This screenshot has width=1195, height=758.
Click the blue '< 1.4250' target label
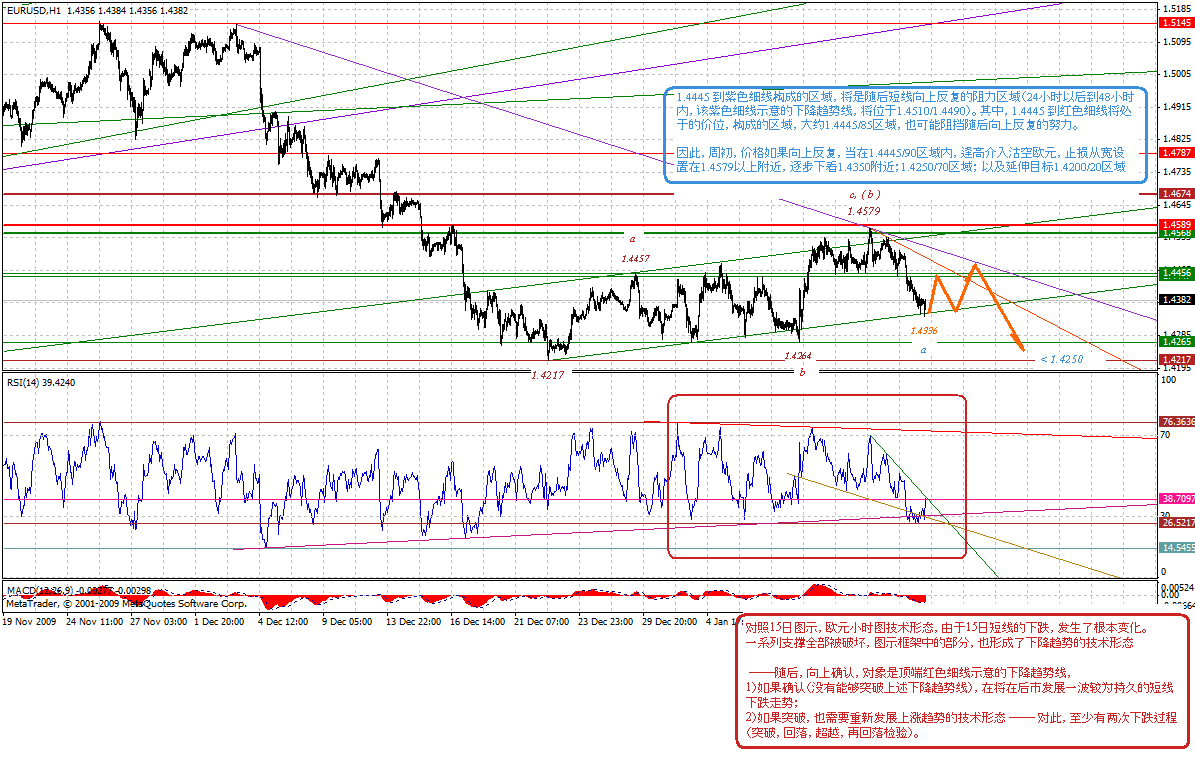1062,360
